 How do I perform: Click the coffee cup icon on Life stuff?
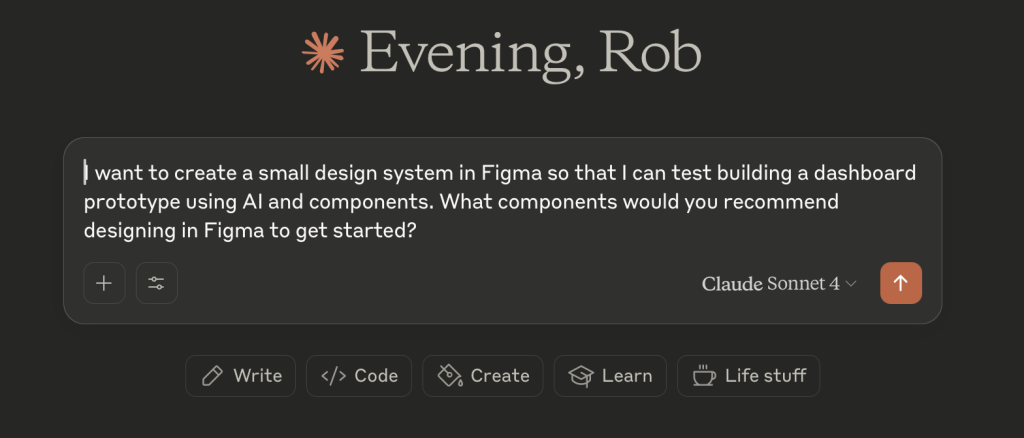click(704, 376)
